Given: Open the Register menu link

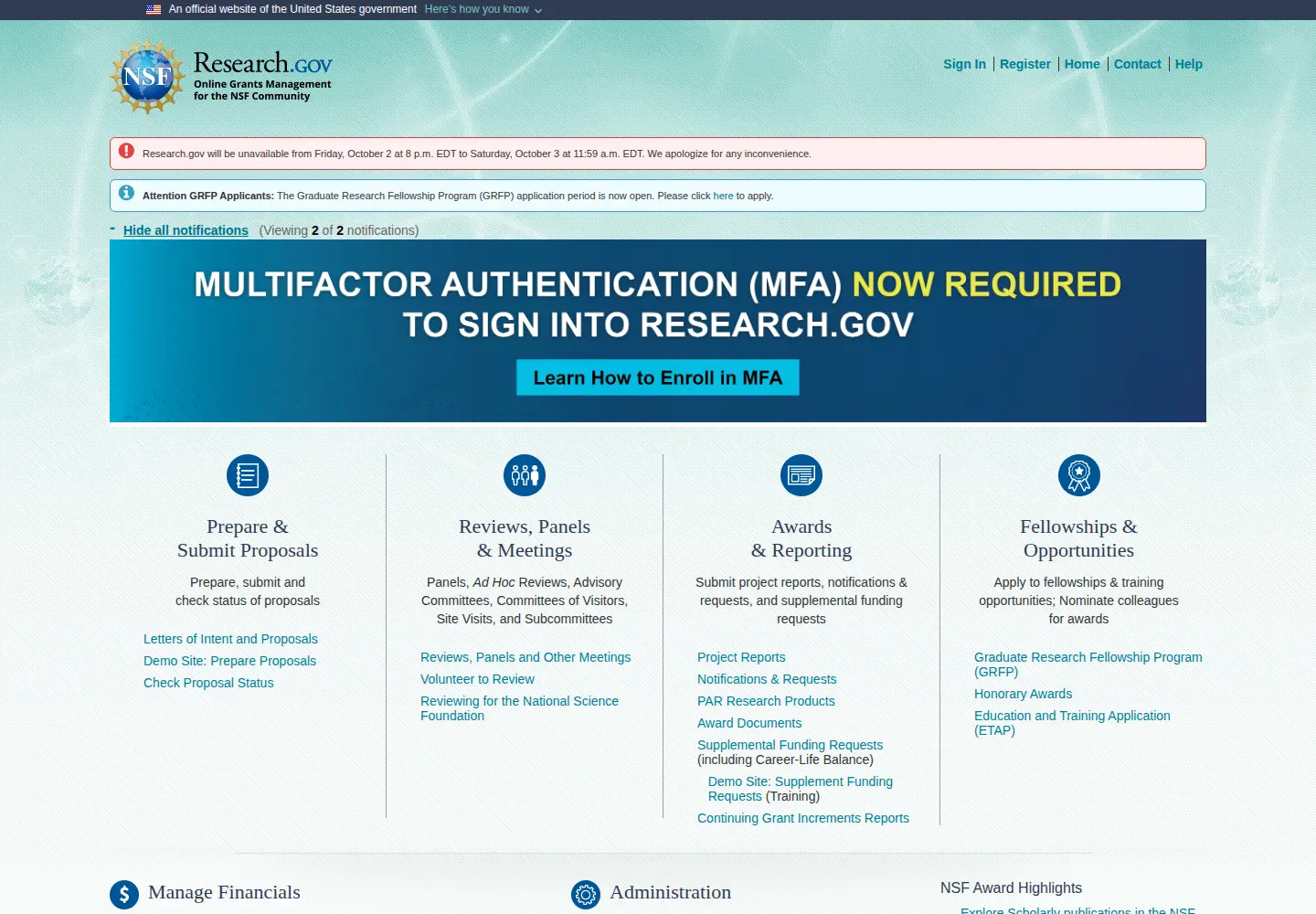Looking at the screenshot, I should [1025, 64].
